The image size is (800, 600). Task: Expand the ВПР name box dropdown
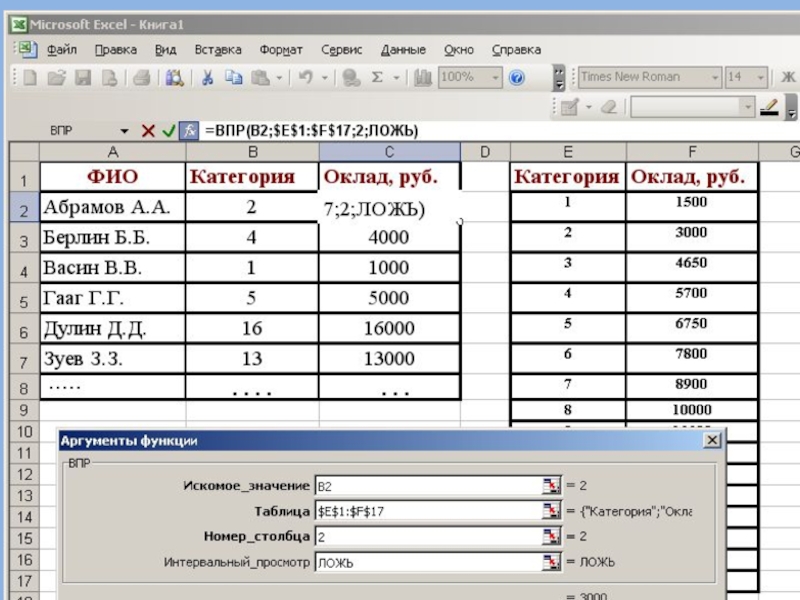click(125, 131)
